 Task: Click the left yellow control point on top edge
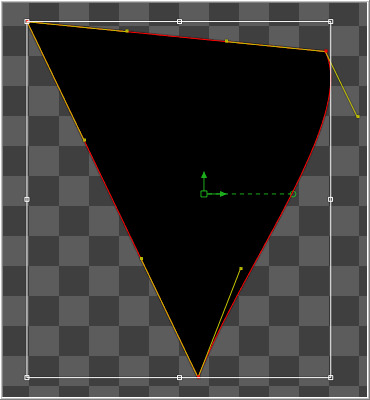127,31
